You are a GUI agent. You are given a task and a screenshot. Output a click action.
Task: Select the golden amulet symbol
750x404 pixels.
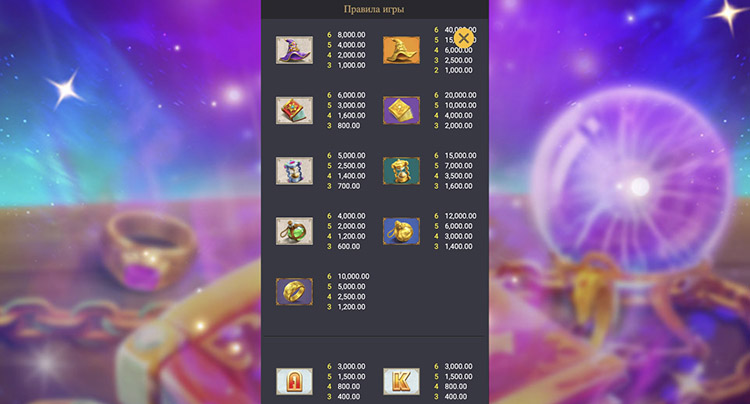point(401,231)
